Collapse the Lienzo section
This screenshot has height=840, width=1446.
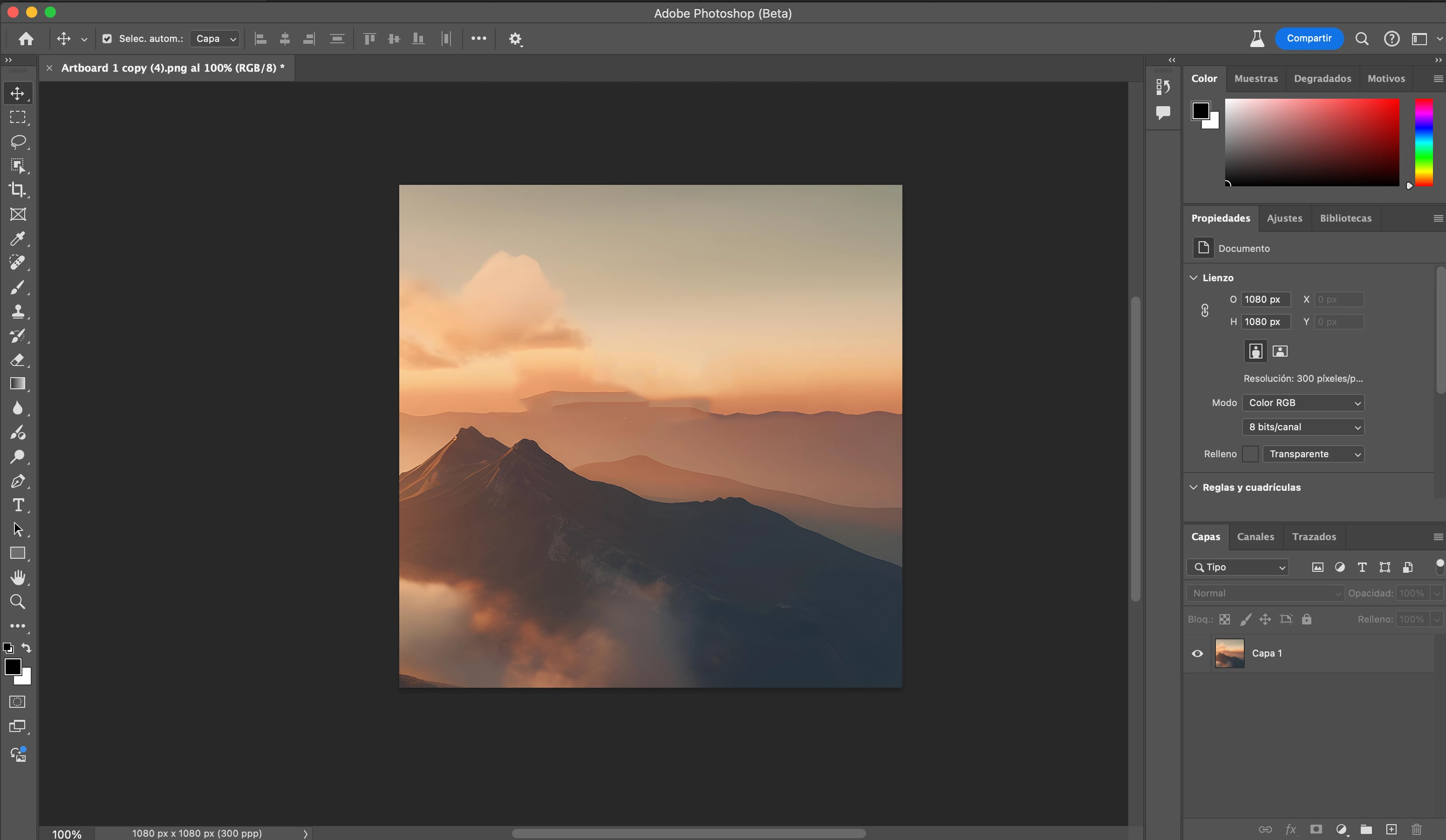pyautogui.click(x=1194, y=278)
